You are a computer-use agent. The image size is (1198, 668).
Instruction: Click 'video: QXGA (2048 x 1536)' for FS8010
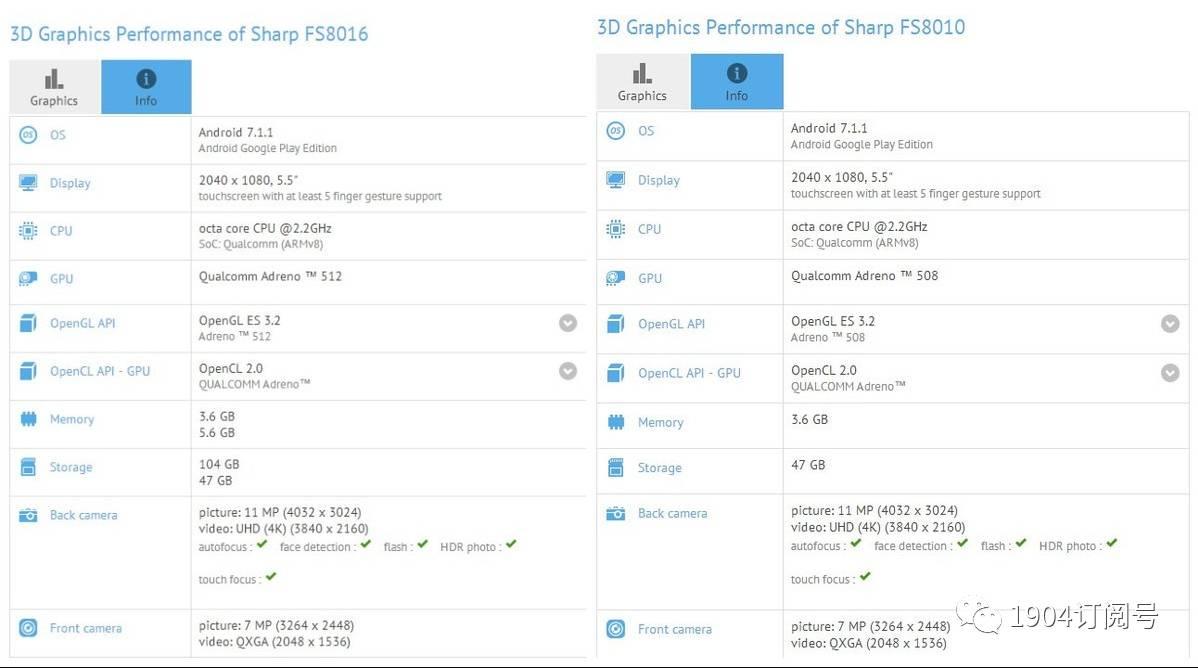click(869, 643)
